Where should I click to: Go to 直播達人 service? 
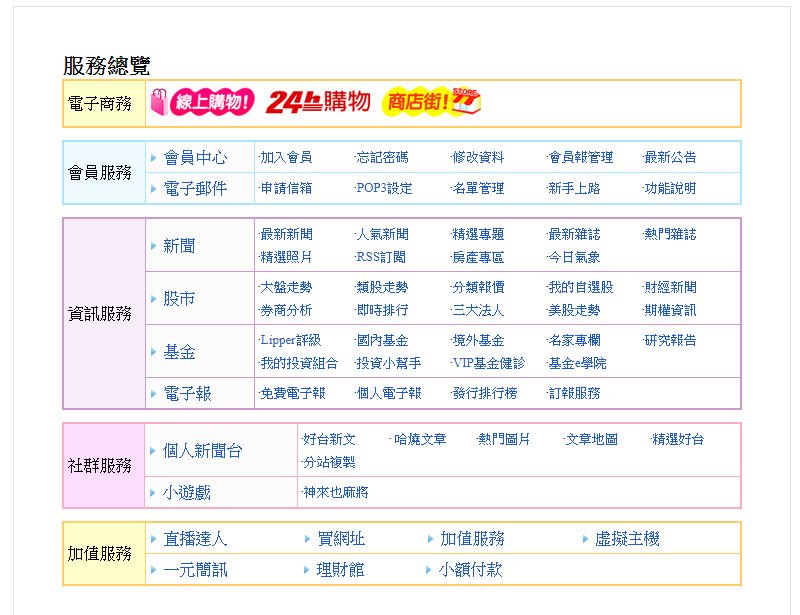tap(195, 539)
